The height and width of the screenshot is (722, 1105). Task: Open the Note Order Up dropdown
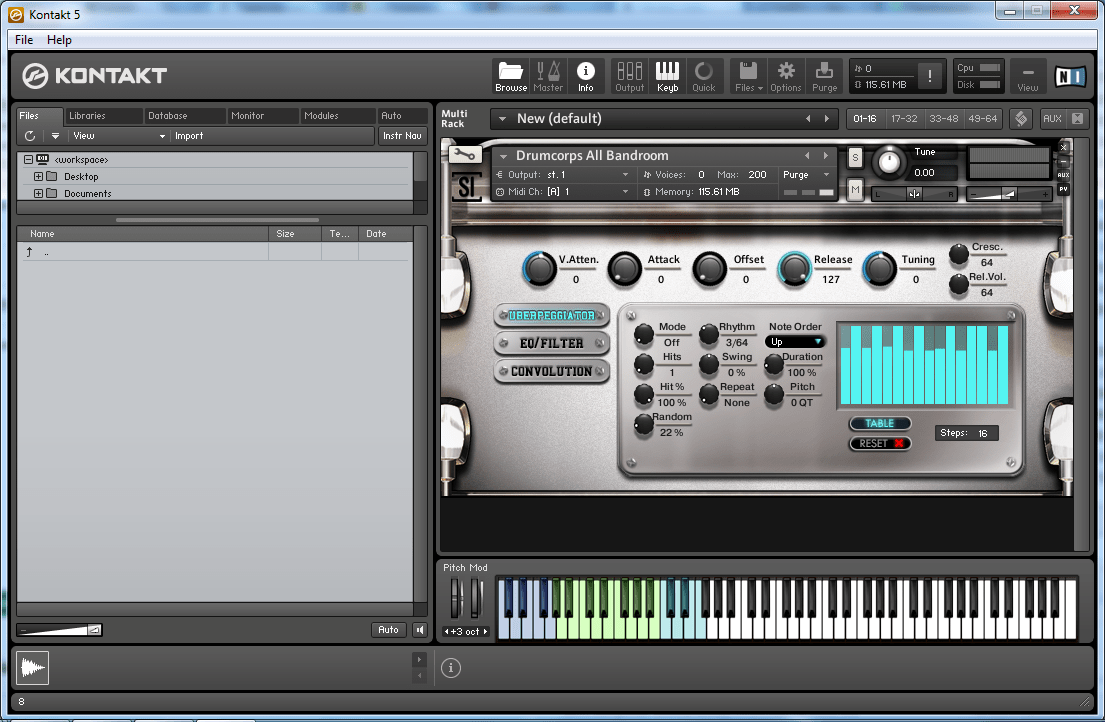click(795, 342)
